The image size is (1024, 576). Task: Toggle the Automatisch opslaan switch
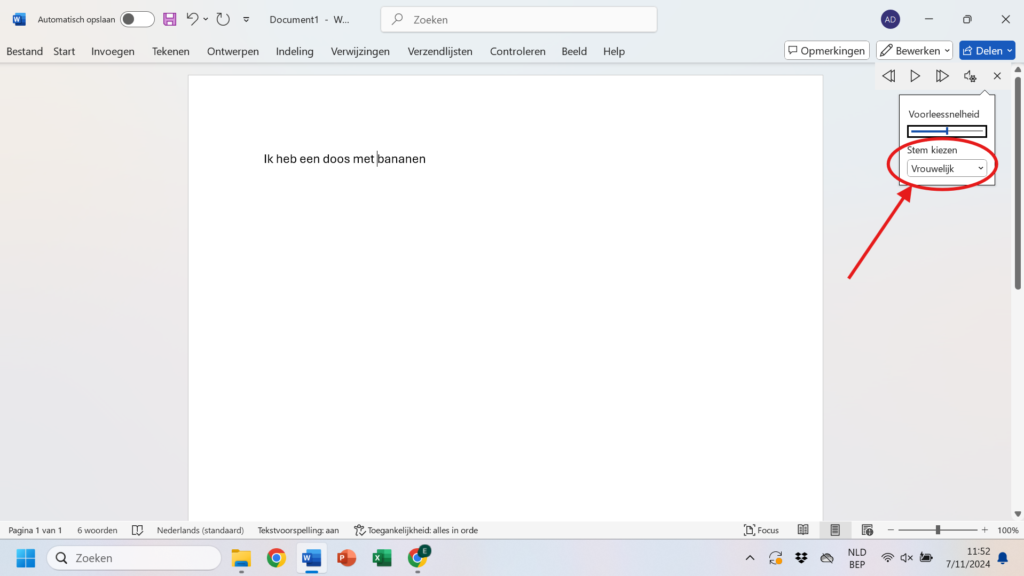pos(137,19)
